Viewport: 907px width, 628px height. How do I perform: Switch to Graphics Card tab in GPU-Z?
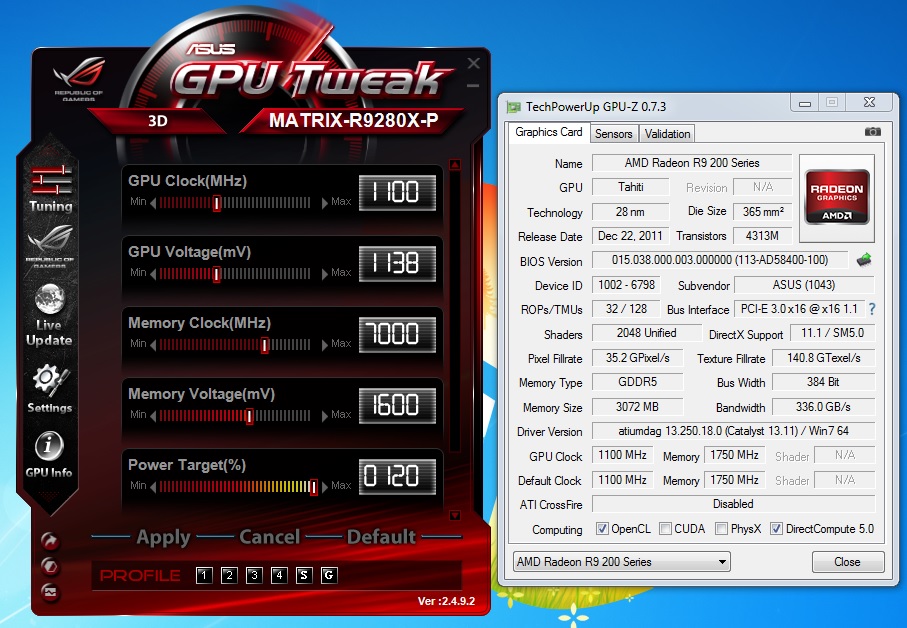(548, 132)
